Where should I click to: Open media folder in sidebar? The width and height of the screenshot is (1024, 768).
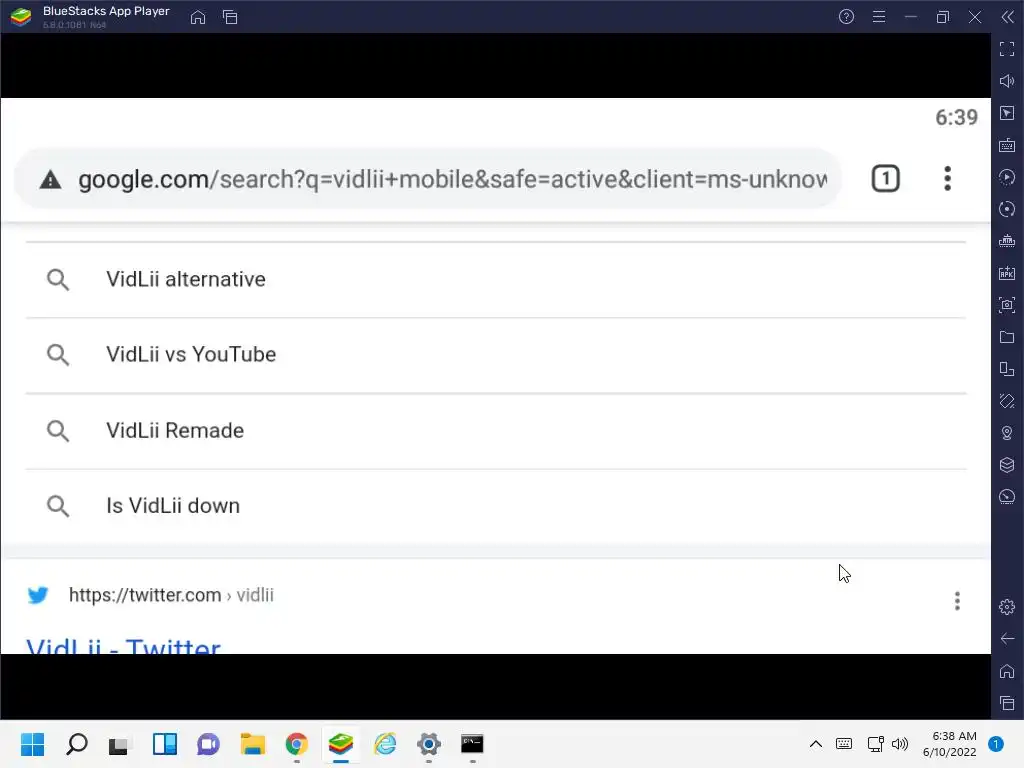pos(1007,337)
